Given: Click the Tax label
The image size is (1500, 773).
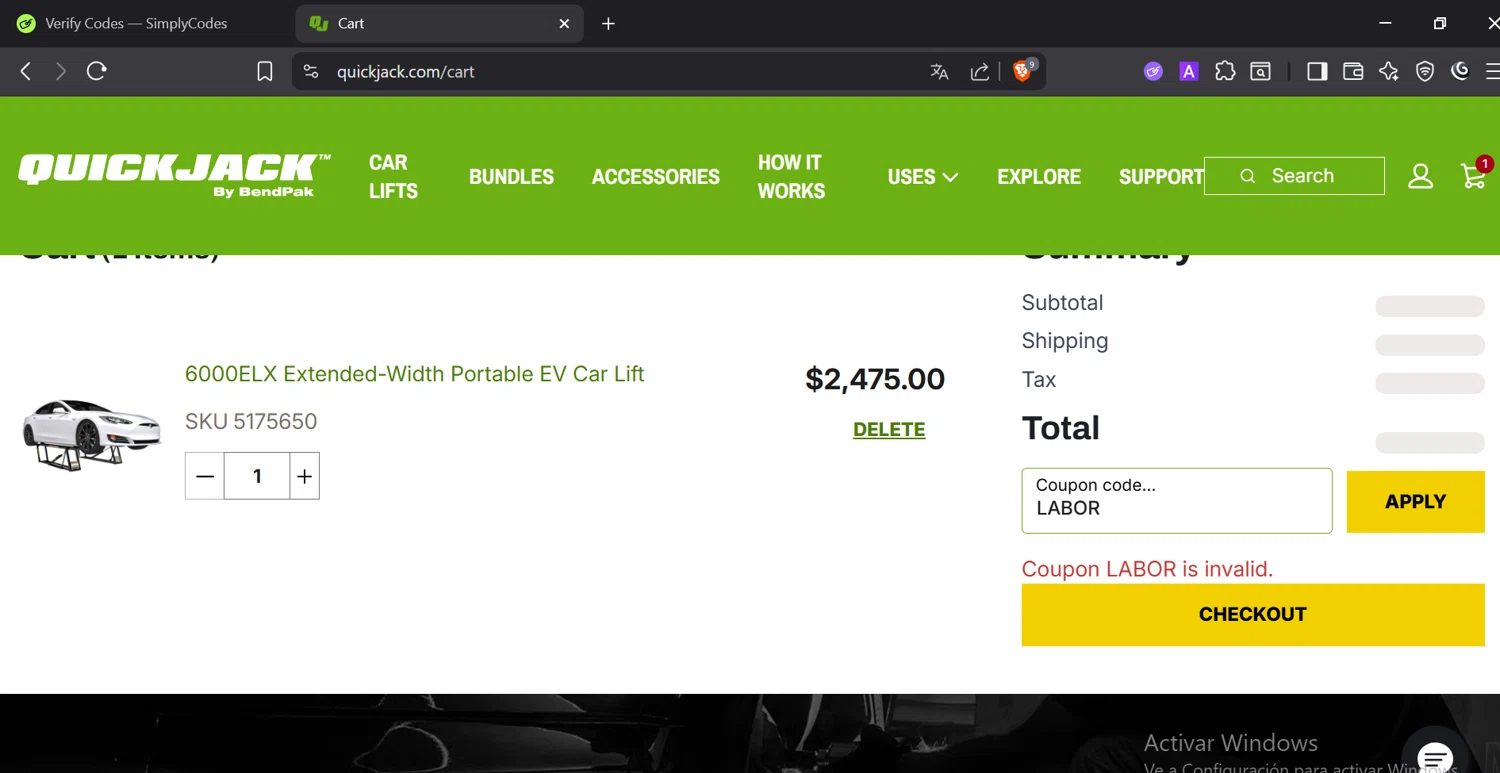Looking at the screenshot, I should click(1039, 379).
